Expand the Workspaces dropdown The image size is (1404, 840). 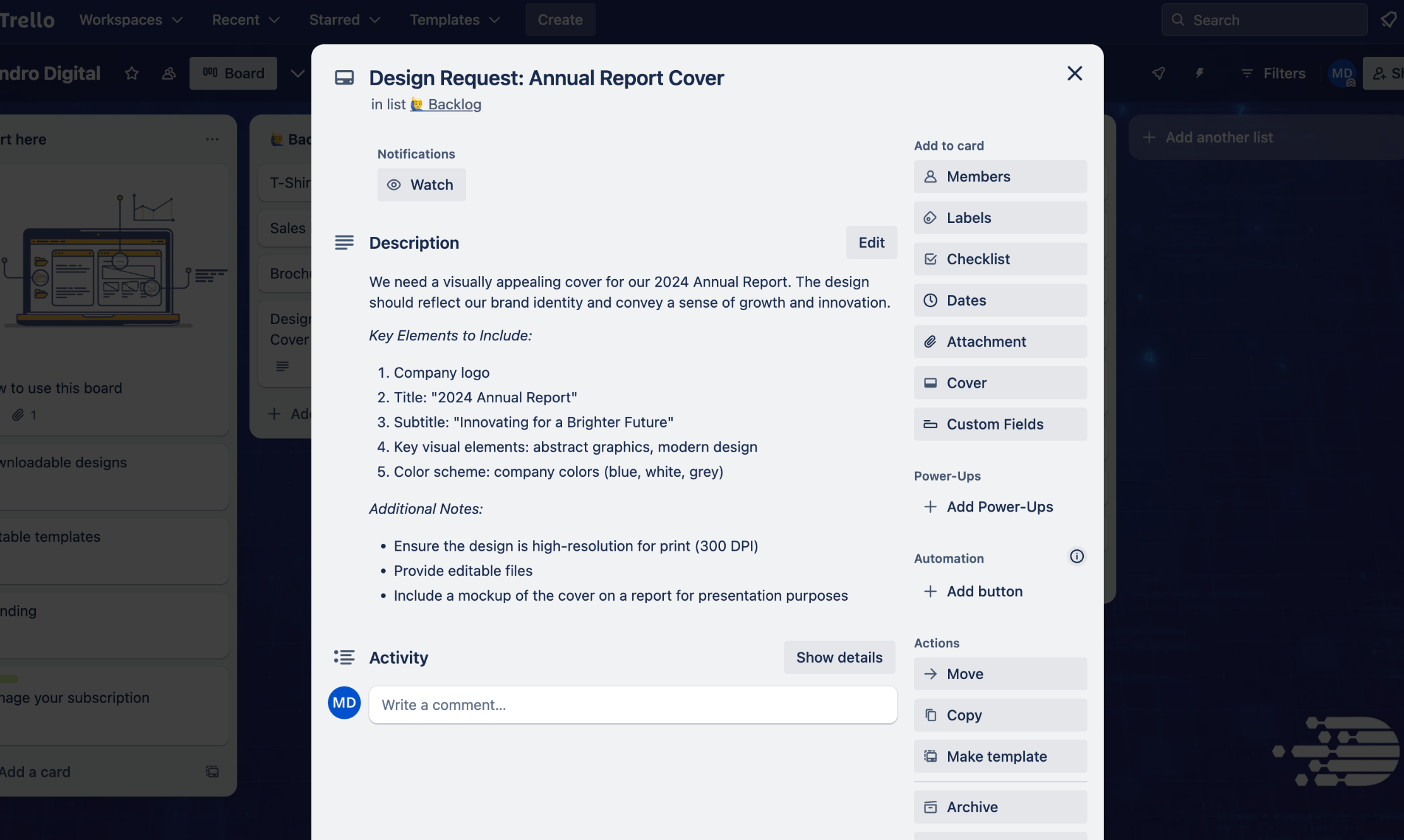[x=131, y=20]
